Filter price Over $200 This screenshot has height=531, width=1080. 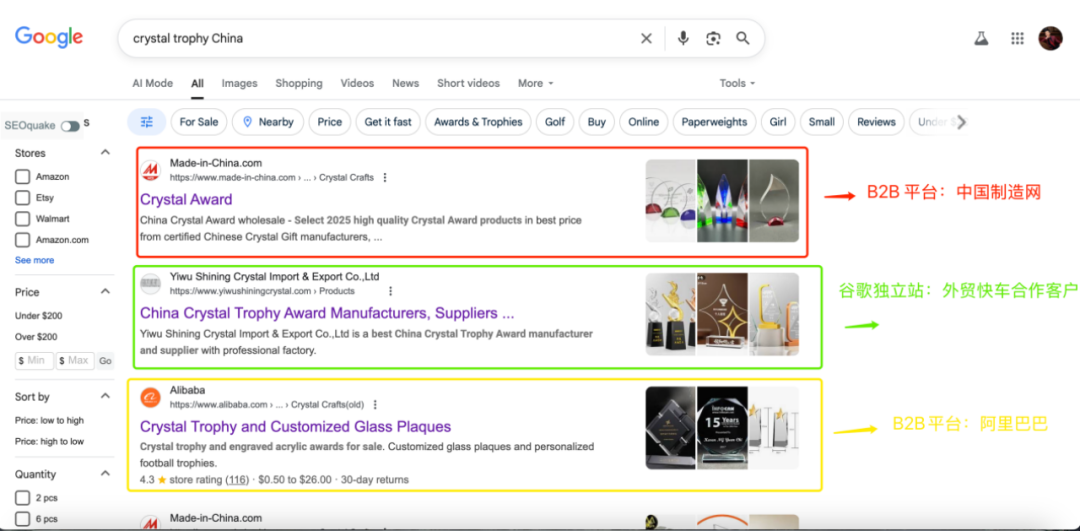(37, 337)
